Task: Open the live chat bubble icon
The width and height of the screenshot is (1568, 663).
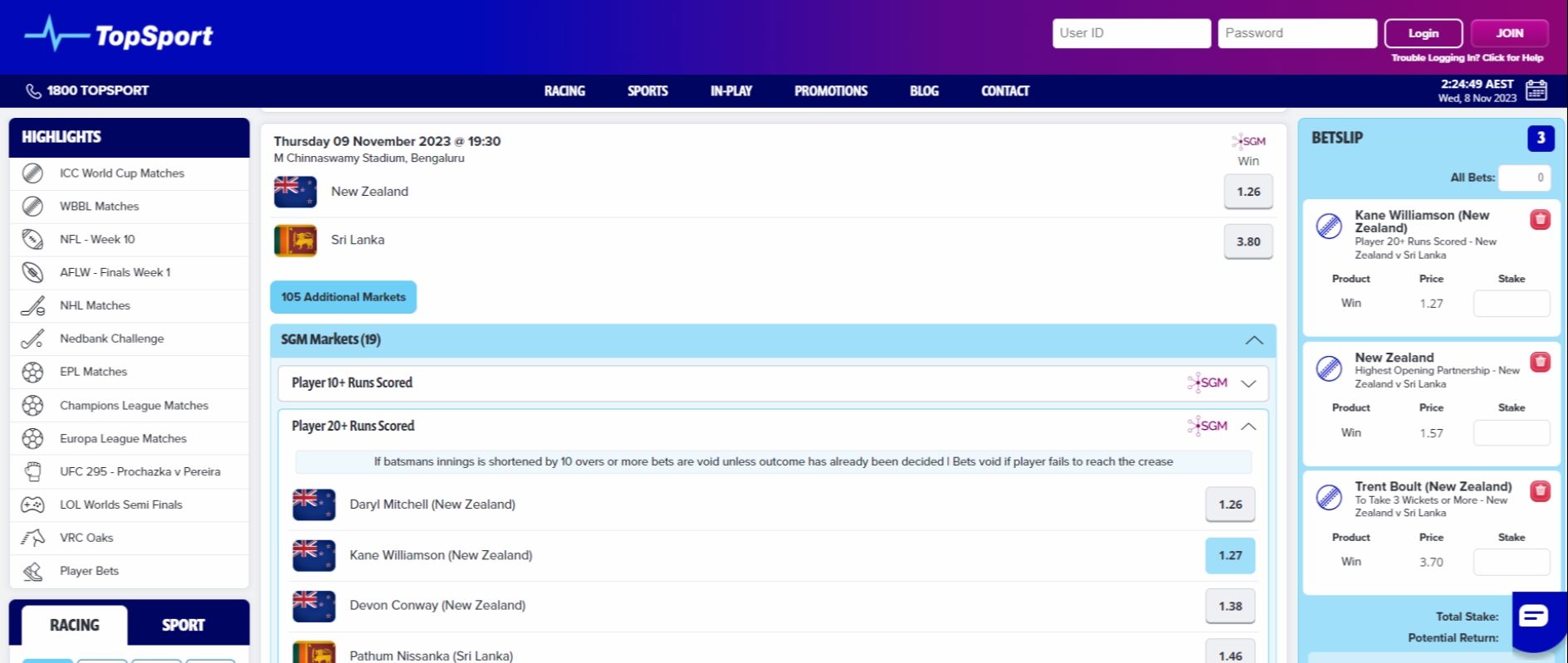Action: [1533, 616]
